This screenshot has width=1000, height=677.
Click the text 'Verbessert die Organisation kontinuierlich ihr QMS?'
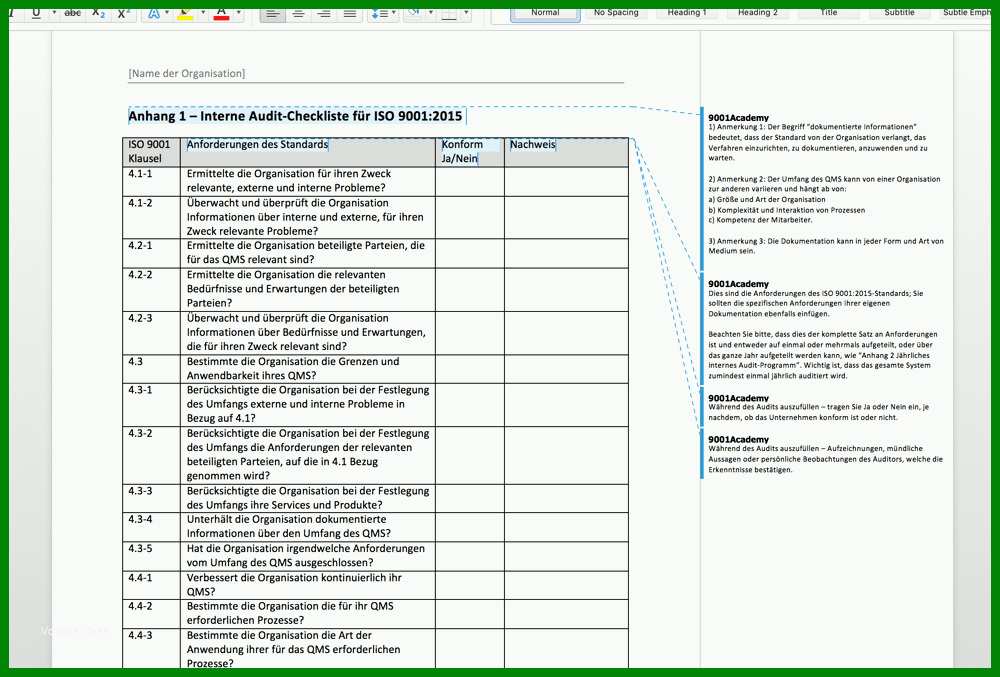point(294,585)
